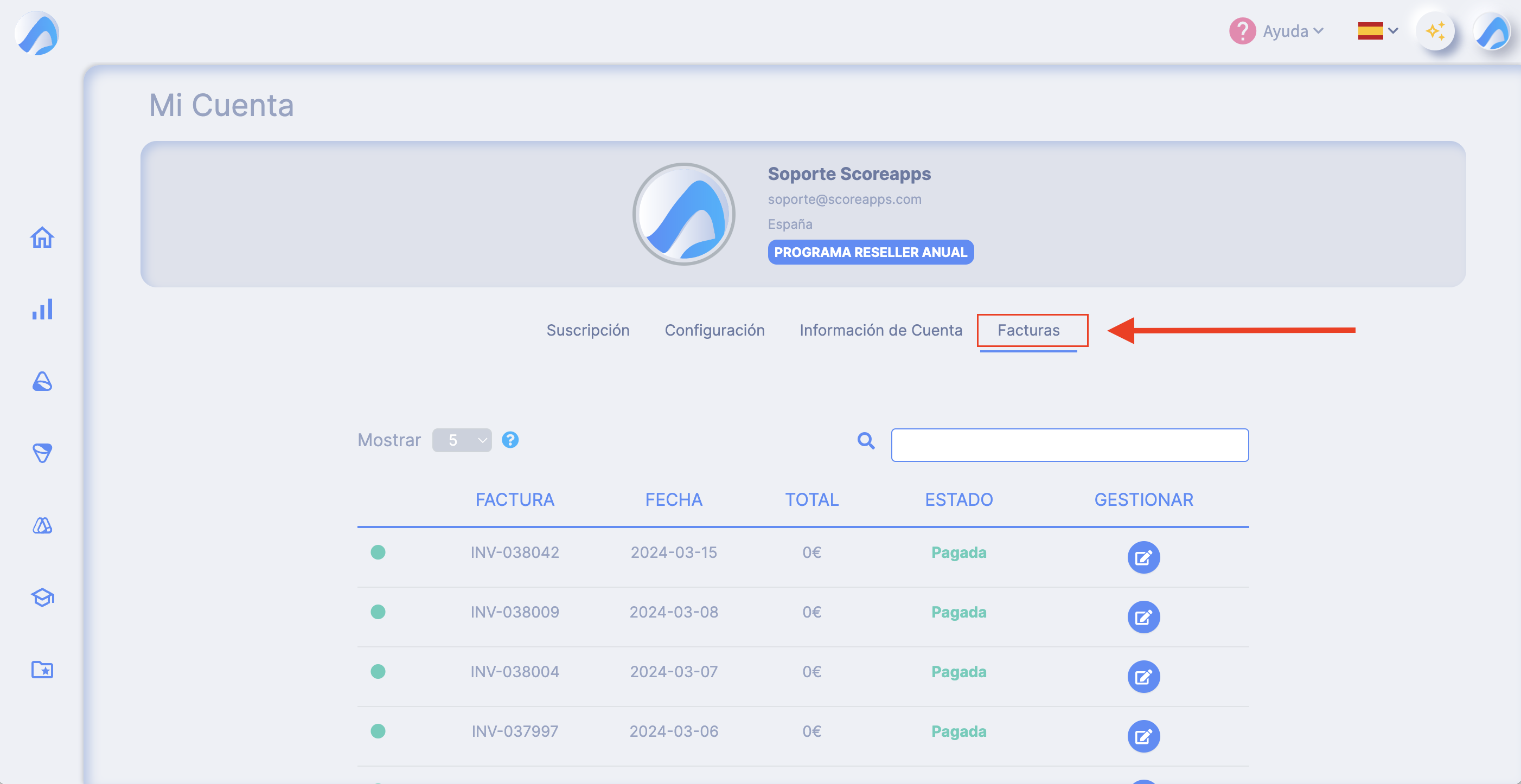The image size is (1521, 784).
Task: Switch to the Configuración tab
Action: 714,330
